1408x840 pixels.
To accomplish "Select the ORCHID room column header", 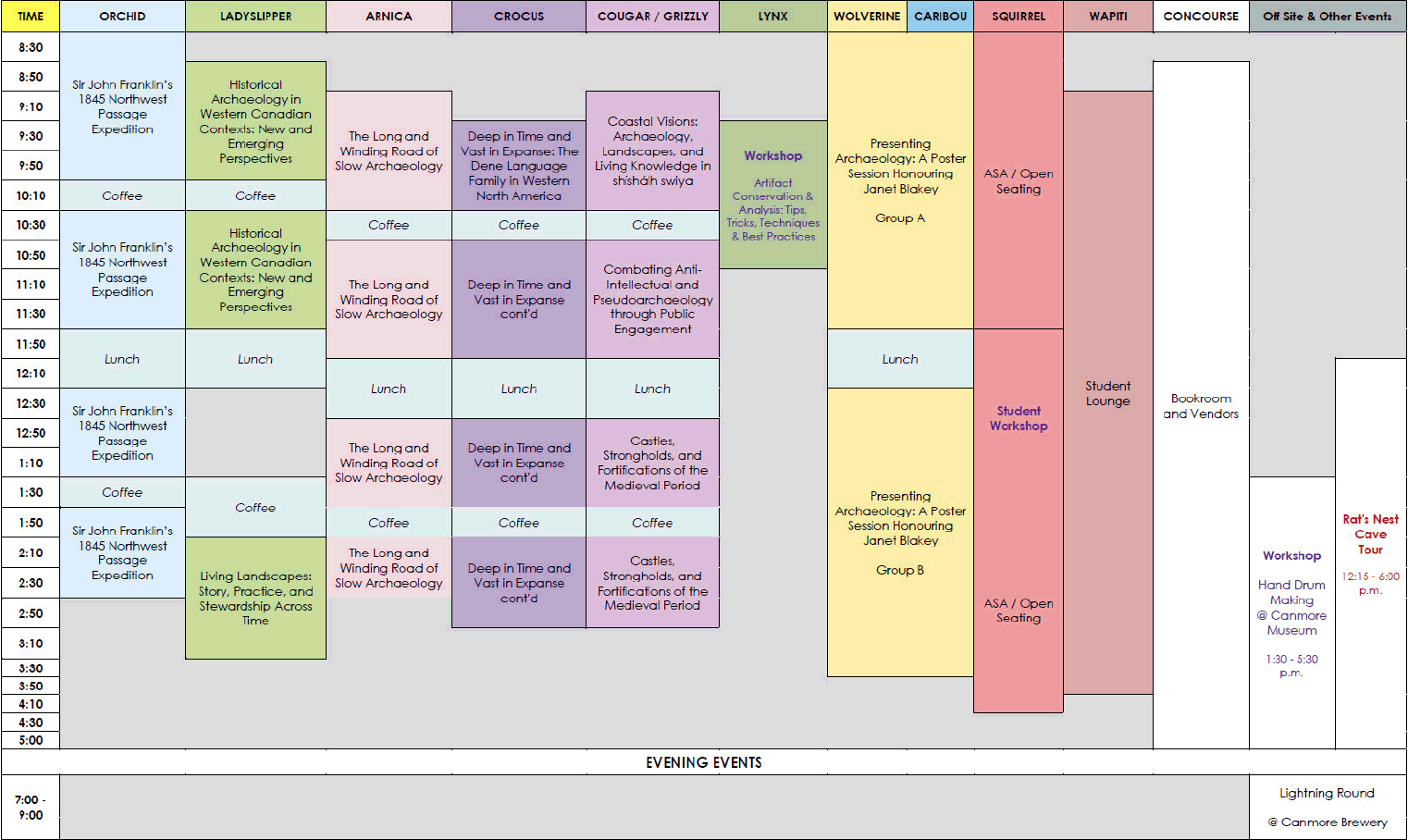I will click(122, 17).
